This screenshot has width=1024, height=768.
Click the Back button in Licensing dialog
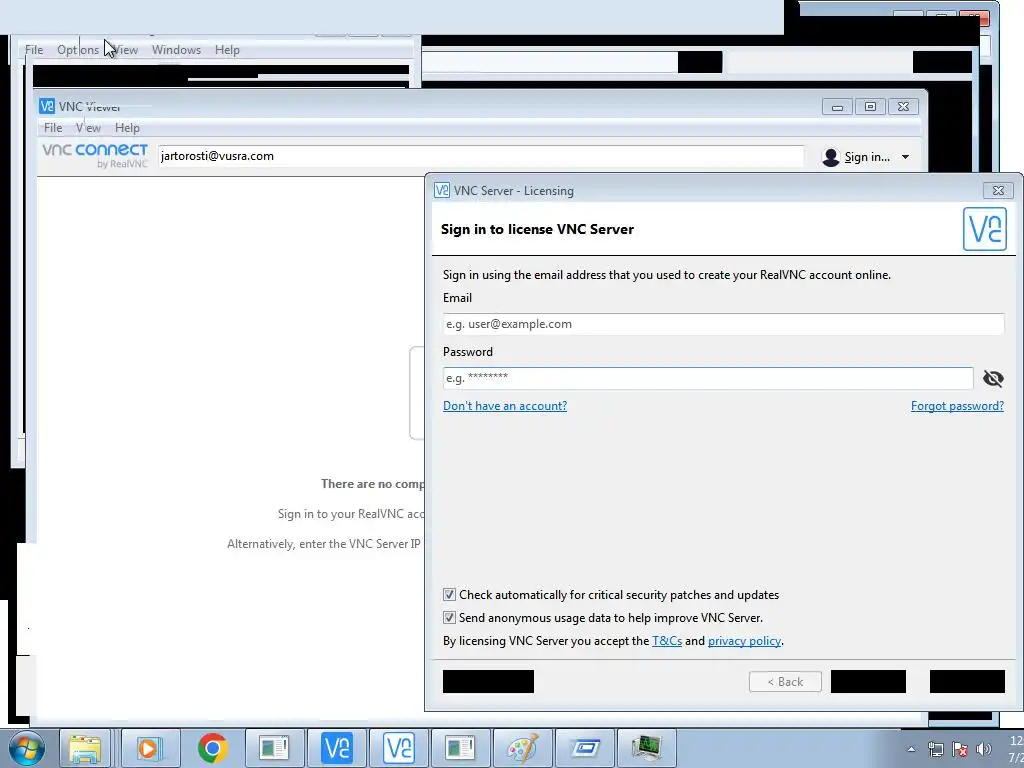[785, 682]
